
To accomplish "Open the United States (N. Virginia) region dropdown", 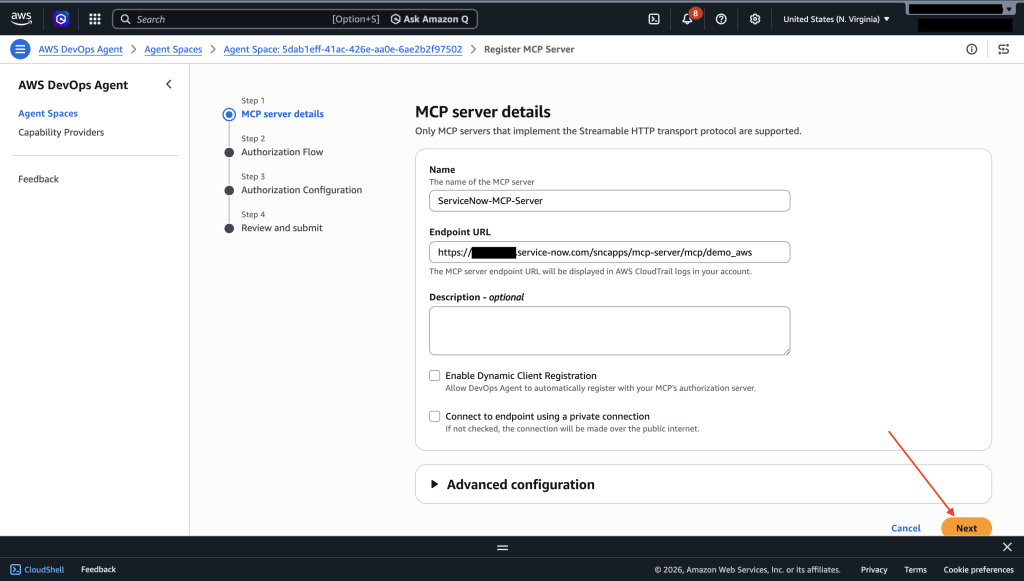I will click(836, 19).
